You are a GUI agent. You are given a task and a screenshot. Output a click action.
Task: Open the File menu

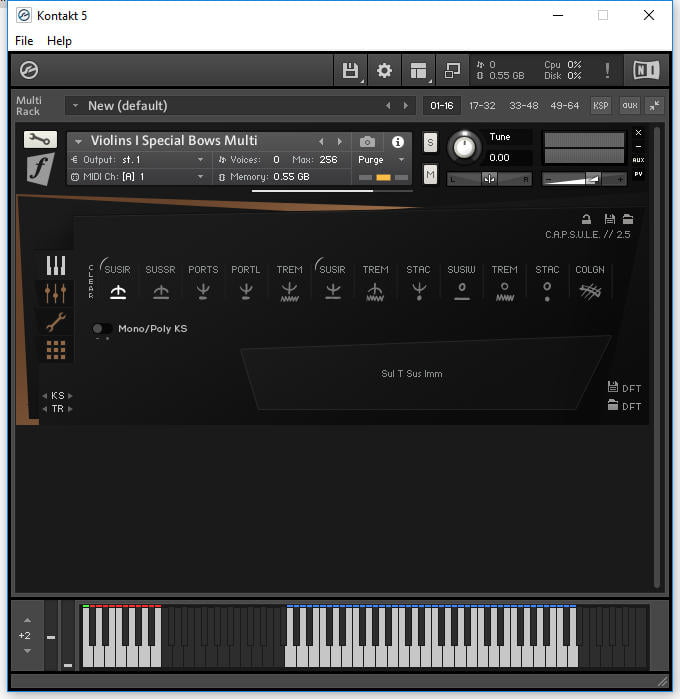pos(24,41)
